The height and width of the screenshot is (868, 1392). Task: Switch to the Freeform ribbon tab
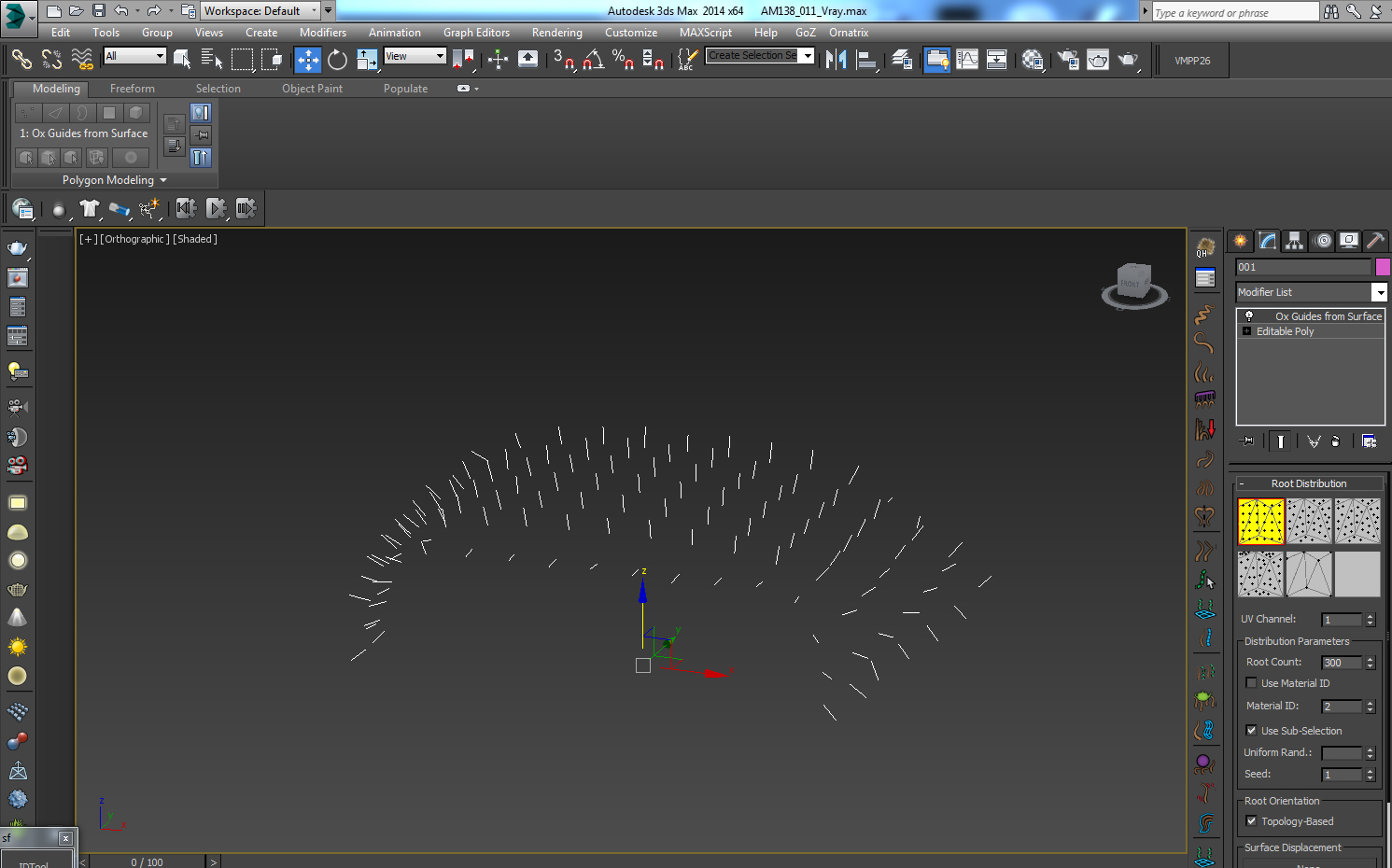[133, 89]
